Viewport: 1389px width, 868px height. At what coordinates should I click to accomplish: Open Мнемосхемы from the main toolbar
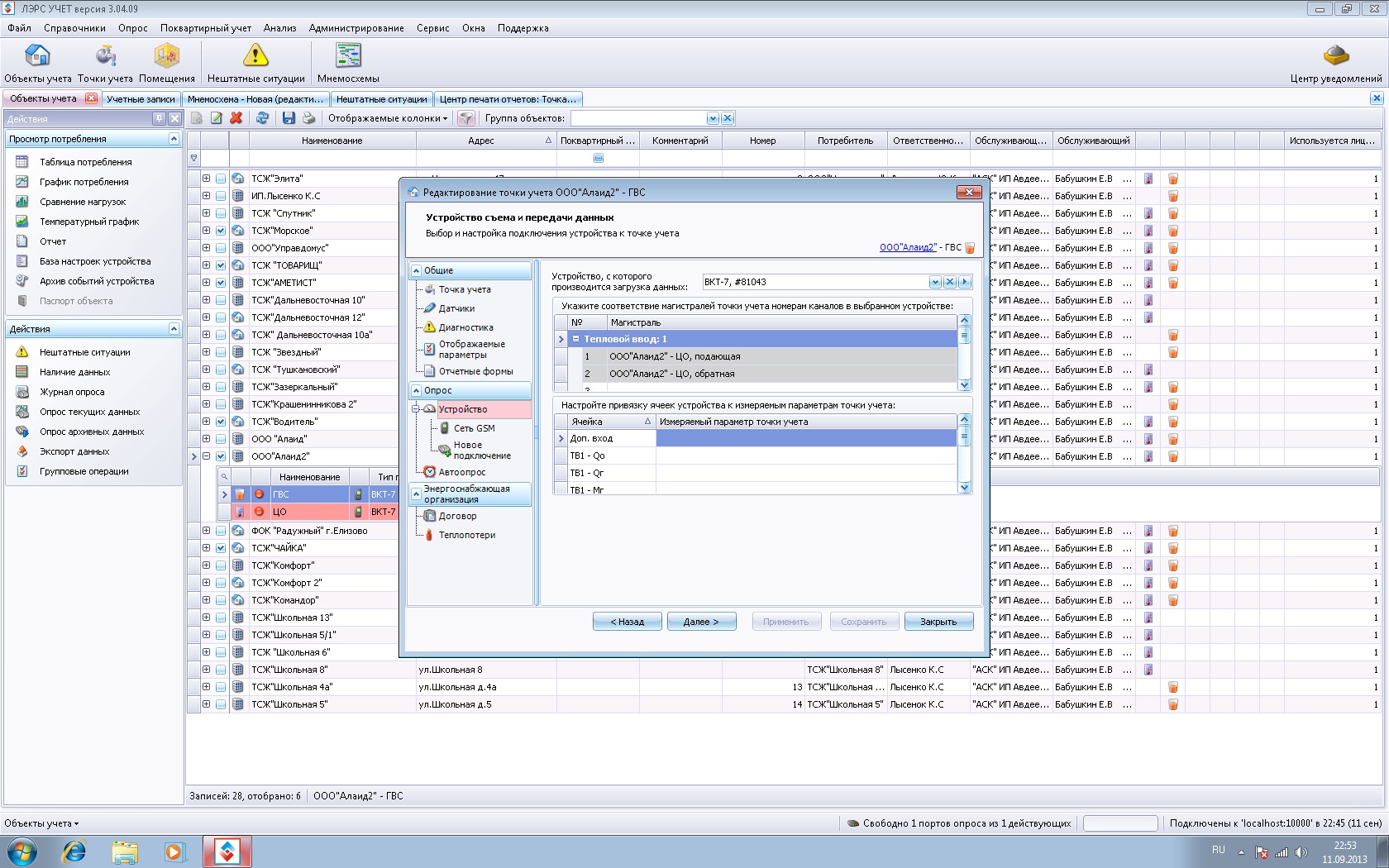click(x=348, y=64)
